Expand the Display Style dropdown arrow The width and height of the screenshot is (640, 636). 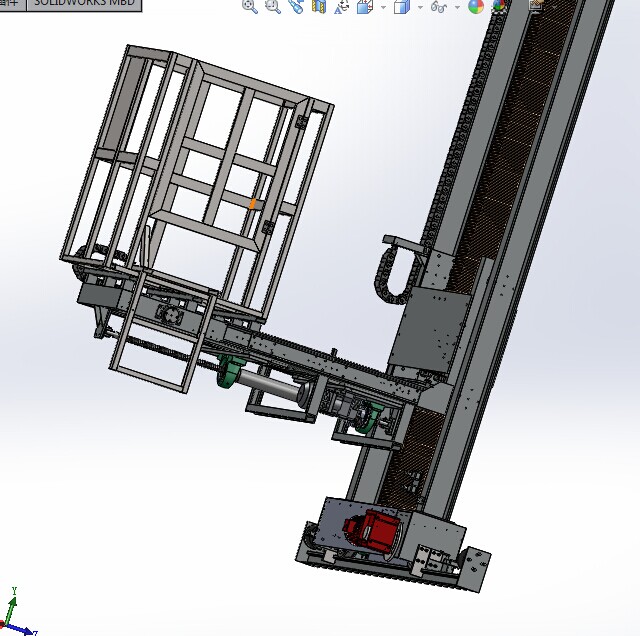pos(420,7)
